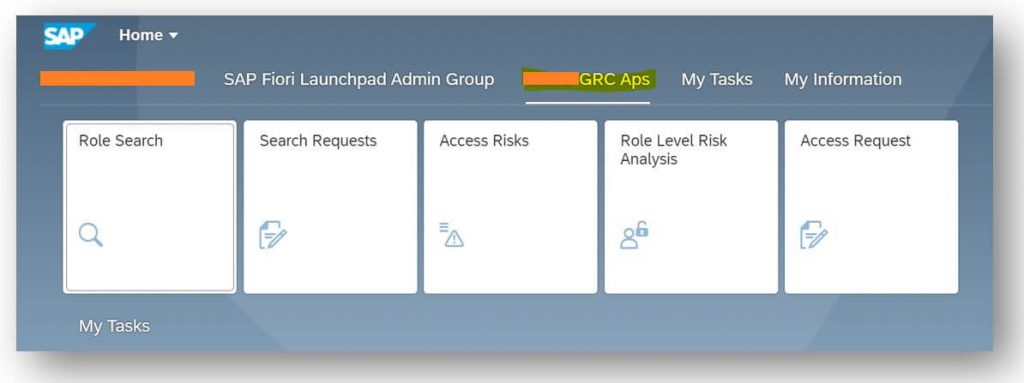Viewport: 1024px width, 383px height.
Task: Switch to SAP Fiori Launchpad Admin Group tab
Action: (x=359, y=79)
